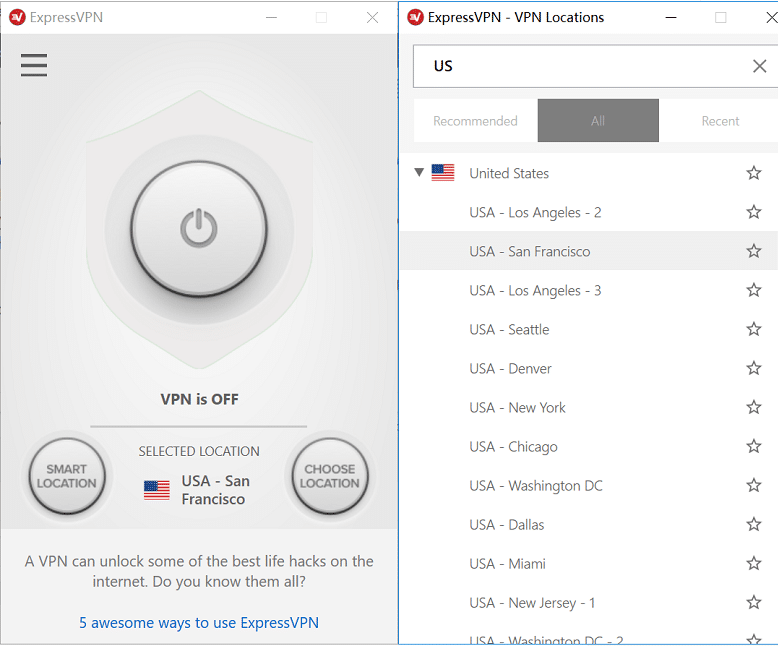Star USA - San Francisco
The image size is (778, 646).
(754, 251)
